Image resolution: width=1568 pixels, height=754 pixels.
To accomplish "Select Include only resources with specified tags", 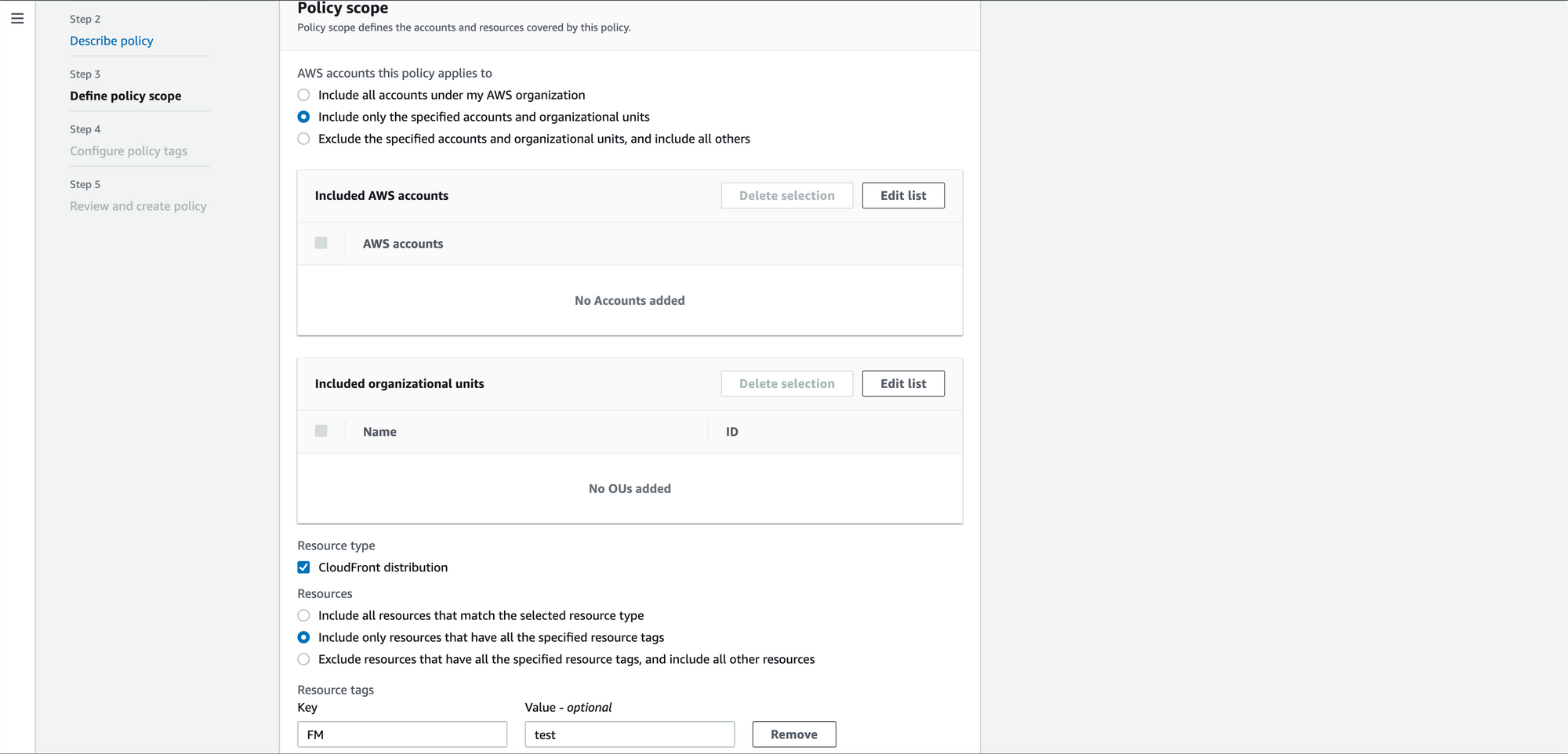I will (303, 637).
